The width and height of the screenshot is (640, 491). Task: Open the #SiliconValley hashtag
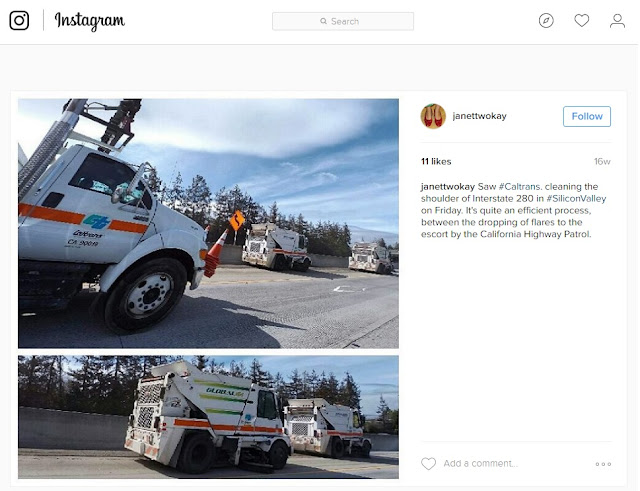pos(576,198)
